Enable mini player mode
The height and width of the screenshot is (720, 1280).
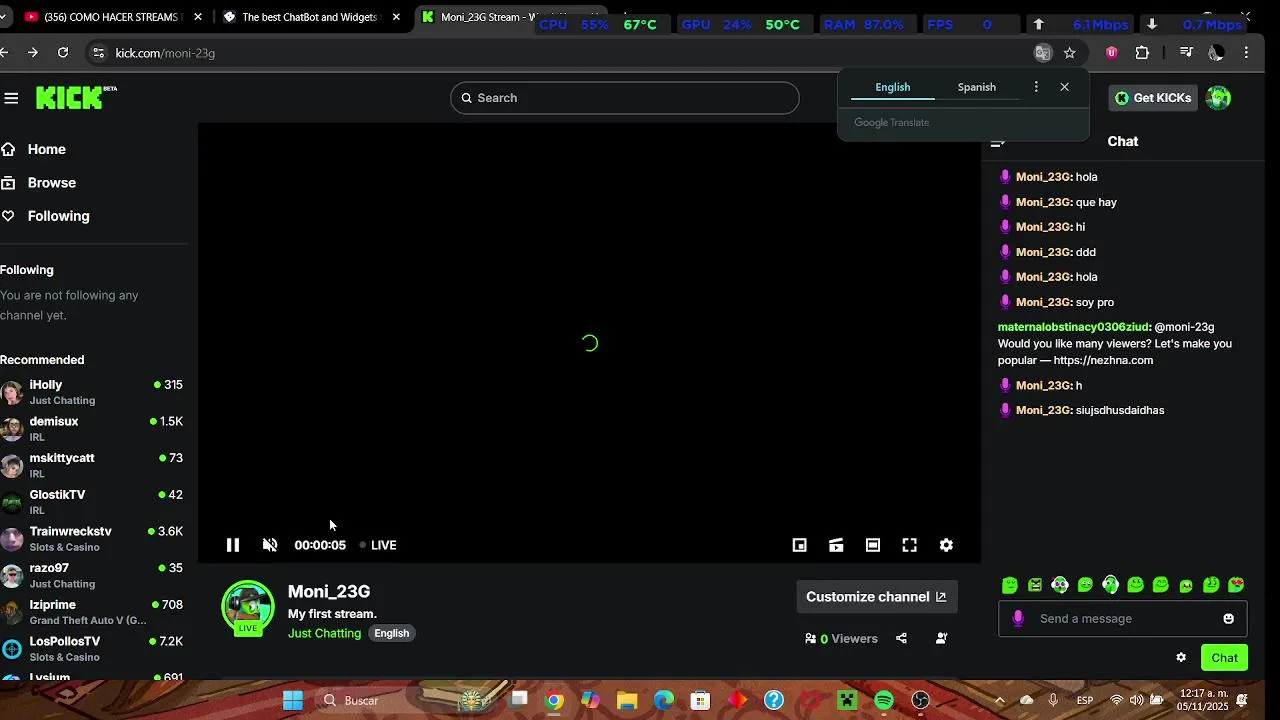click(799, 545)
